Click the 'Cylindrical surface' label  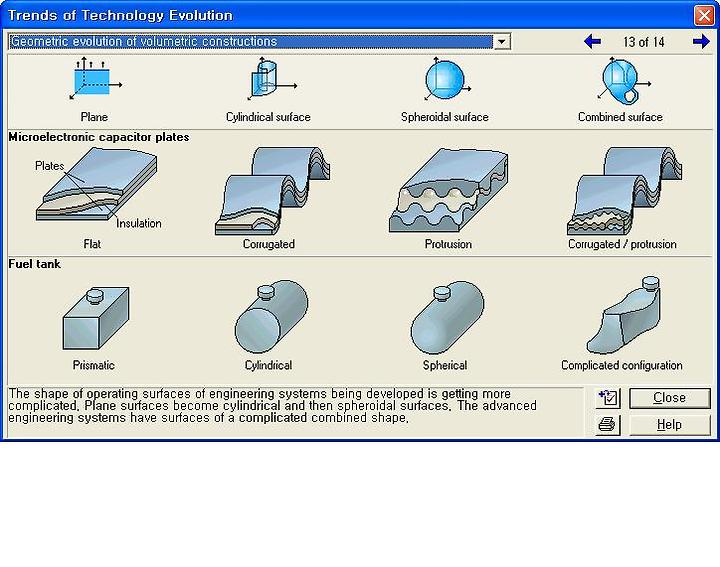[x=268, y=117]
